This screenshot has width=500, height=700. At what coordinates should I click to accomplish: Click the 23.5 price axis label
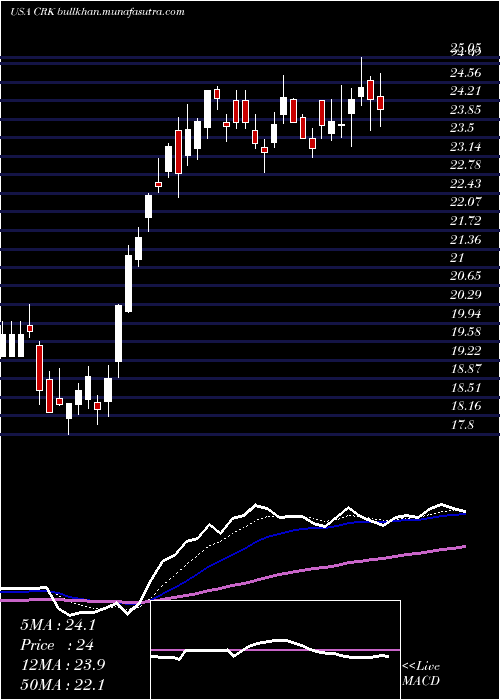coord(462,128)
